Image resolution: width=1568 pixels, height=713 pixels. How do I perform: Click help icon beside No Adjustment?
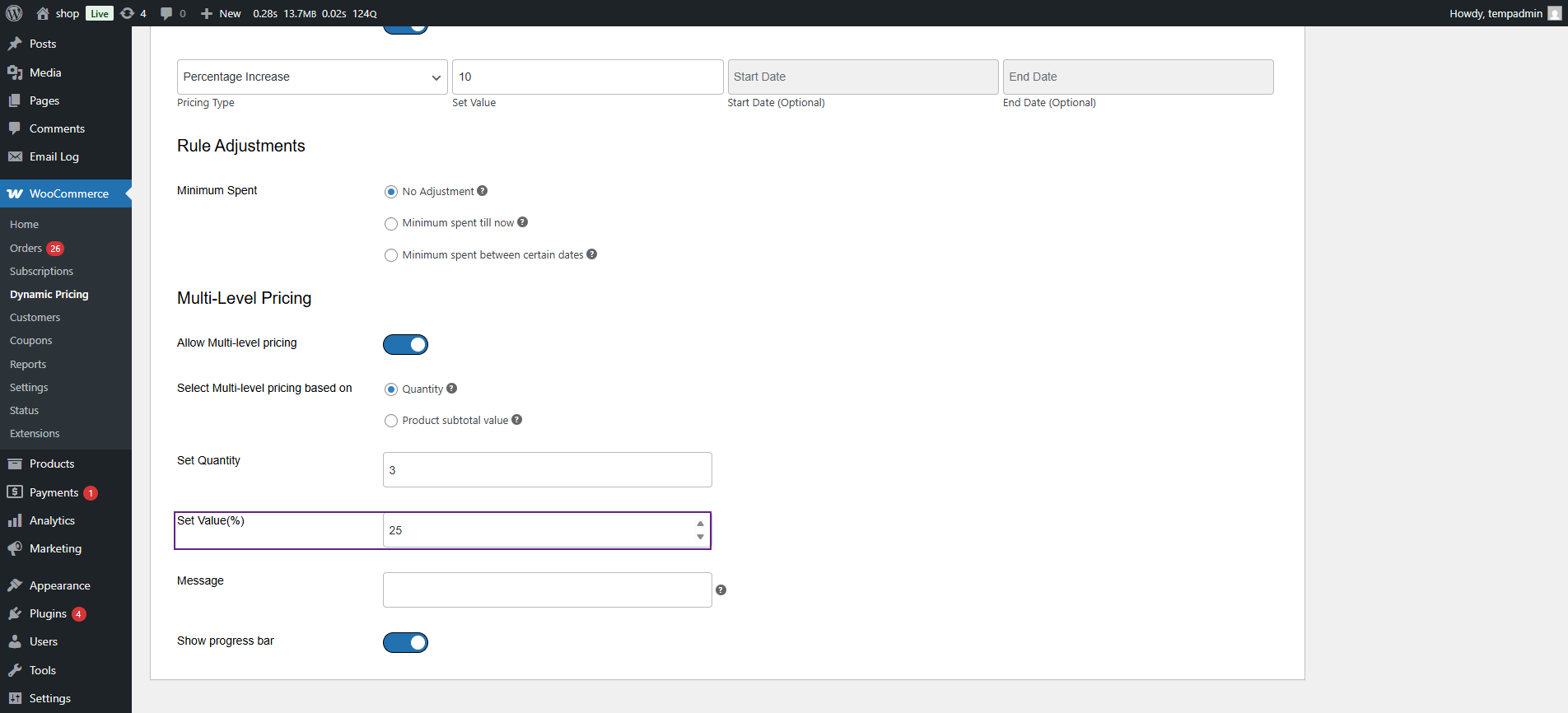[x=483, y=191]
